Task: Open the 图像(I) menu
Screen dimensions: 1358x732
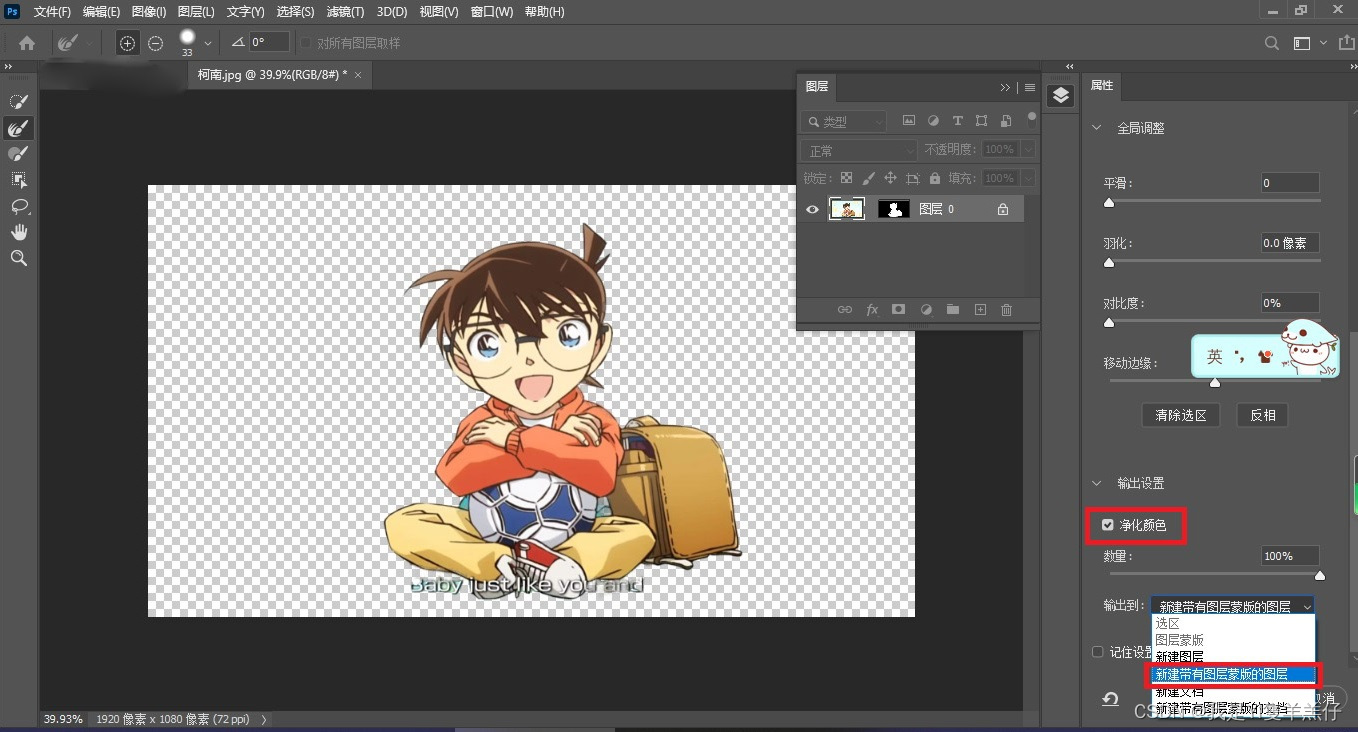Action: coord(149,12)
